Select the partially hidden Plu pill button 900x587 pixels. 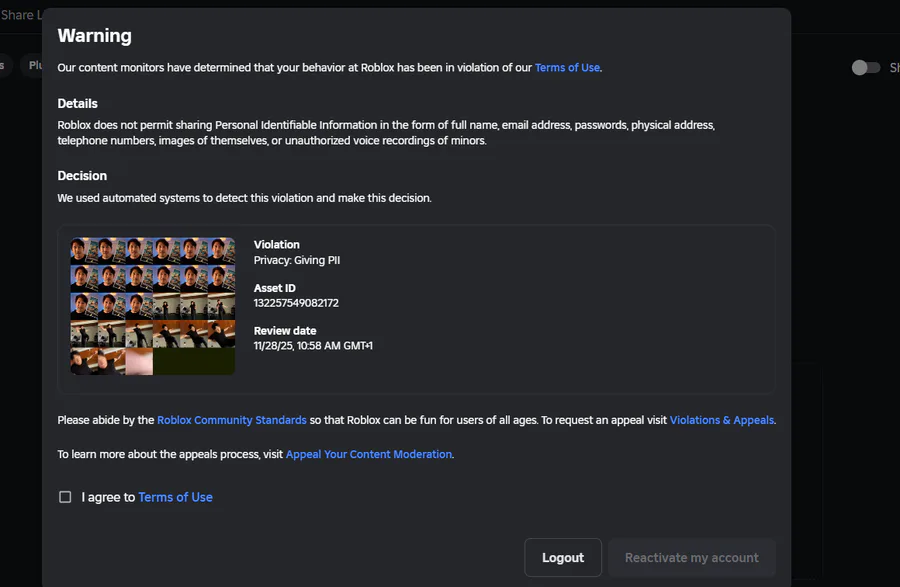coord(34,65)
